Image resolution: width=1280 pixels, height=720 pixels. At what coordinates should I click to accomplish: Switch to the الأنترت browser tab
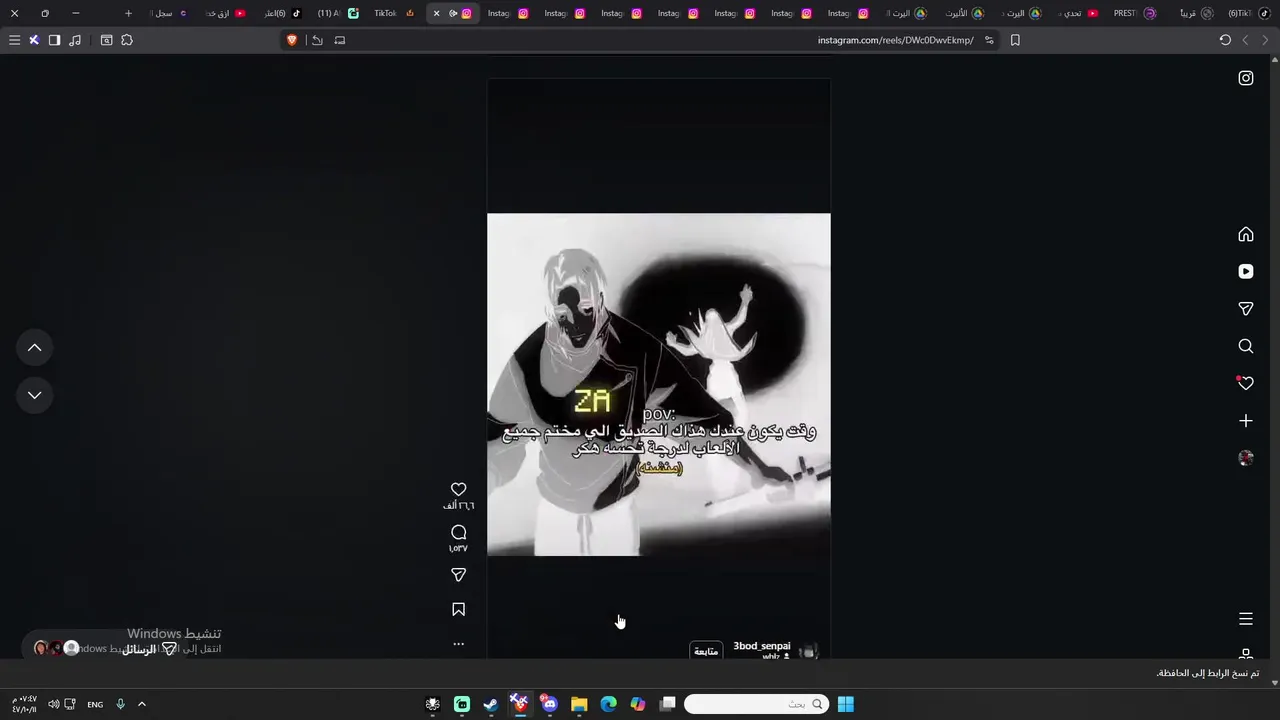pos(964,13)
